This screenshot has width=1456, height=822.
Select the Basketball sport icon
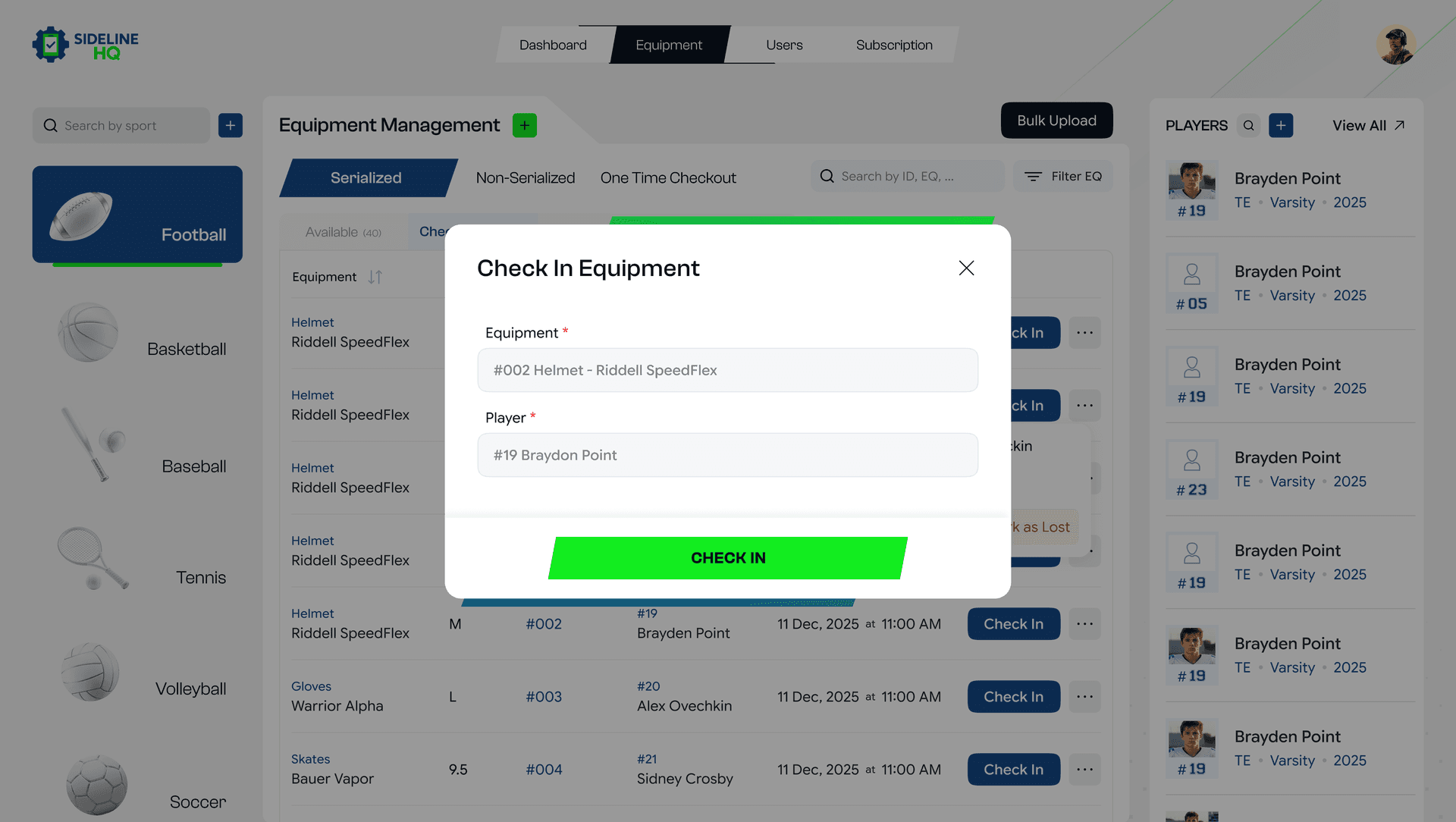point(89,331)
